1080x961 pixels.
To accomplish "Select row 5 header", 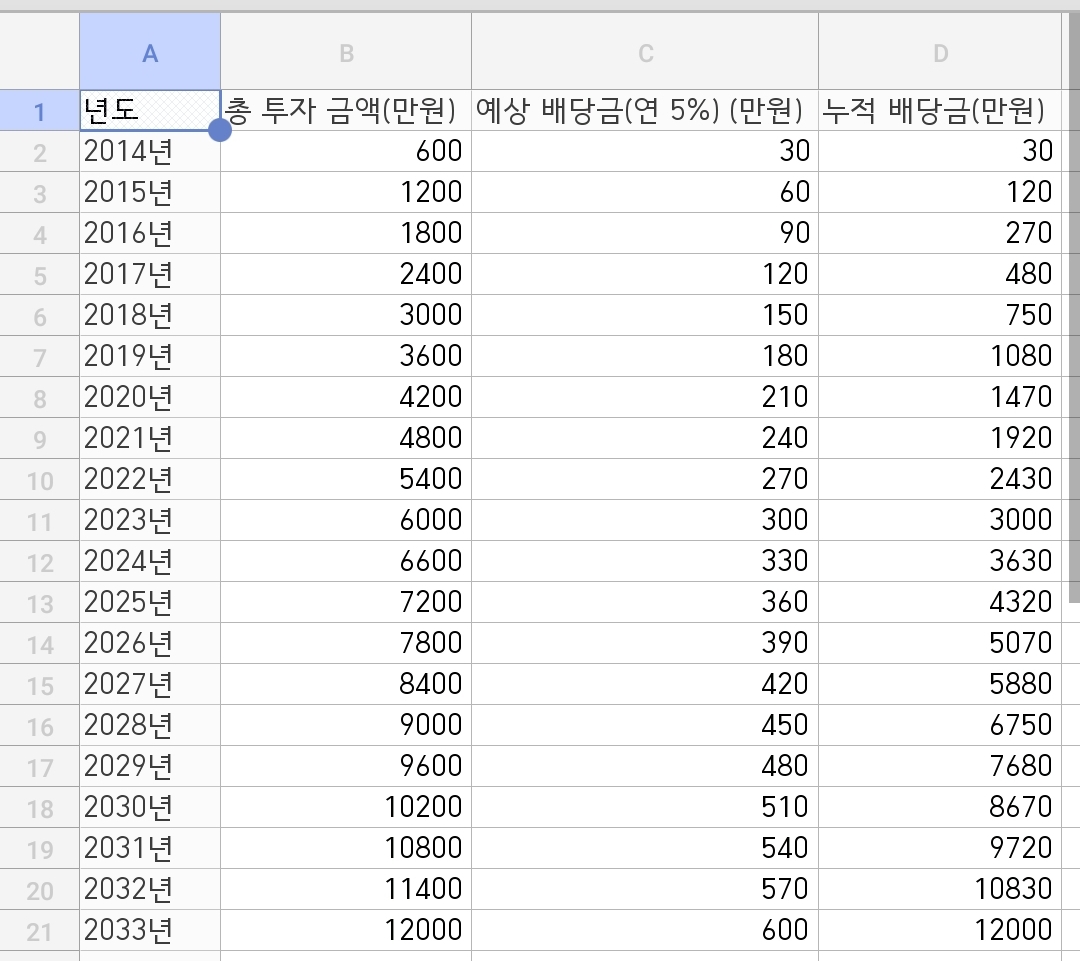I will 39,274.
